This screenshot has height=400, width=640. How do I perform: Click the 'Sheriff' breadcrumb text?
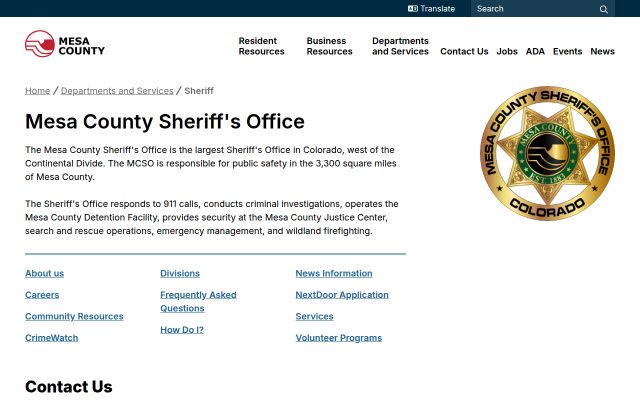click(199, 91)
